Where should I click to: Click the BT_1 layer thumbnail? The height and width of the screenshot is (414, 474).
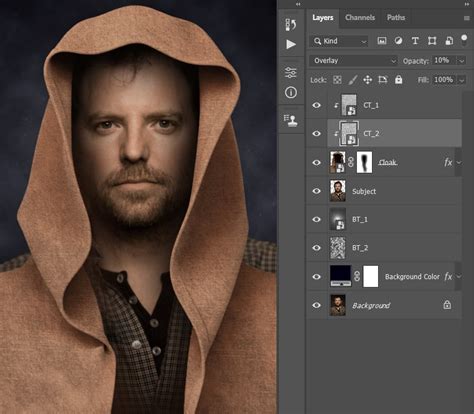(x=337, y=219)
